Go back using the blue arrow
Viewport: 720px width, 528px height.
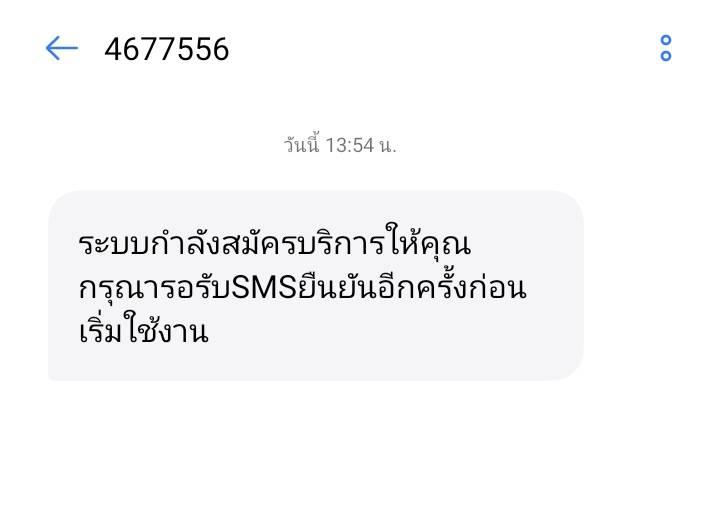point(62,48)
